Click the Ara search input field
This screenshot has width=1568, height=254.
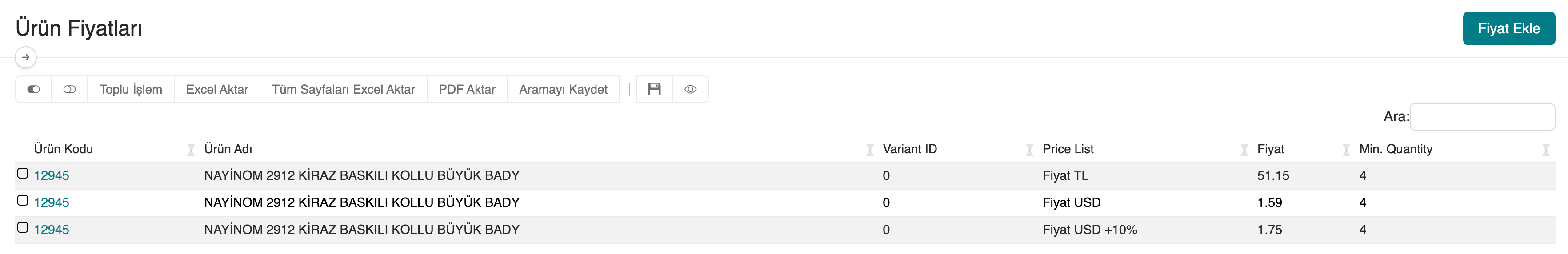coord(1482,117)
